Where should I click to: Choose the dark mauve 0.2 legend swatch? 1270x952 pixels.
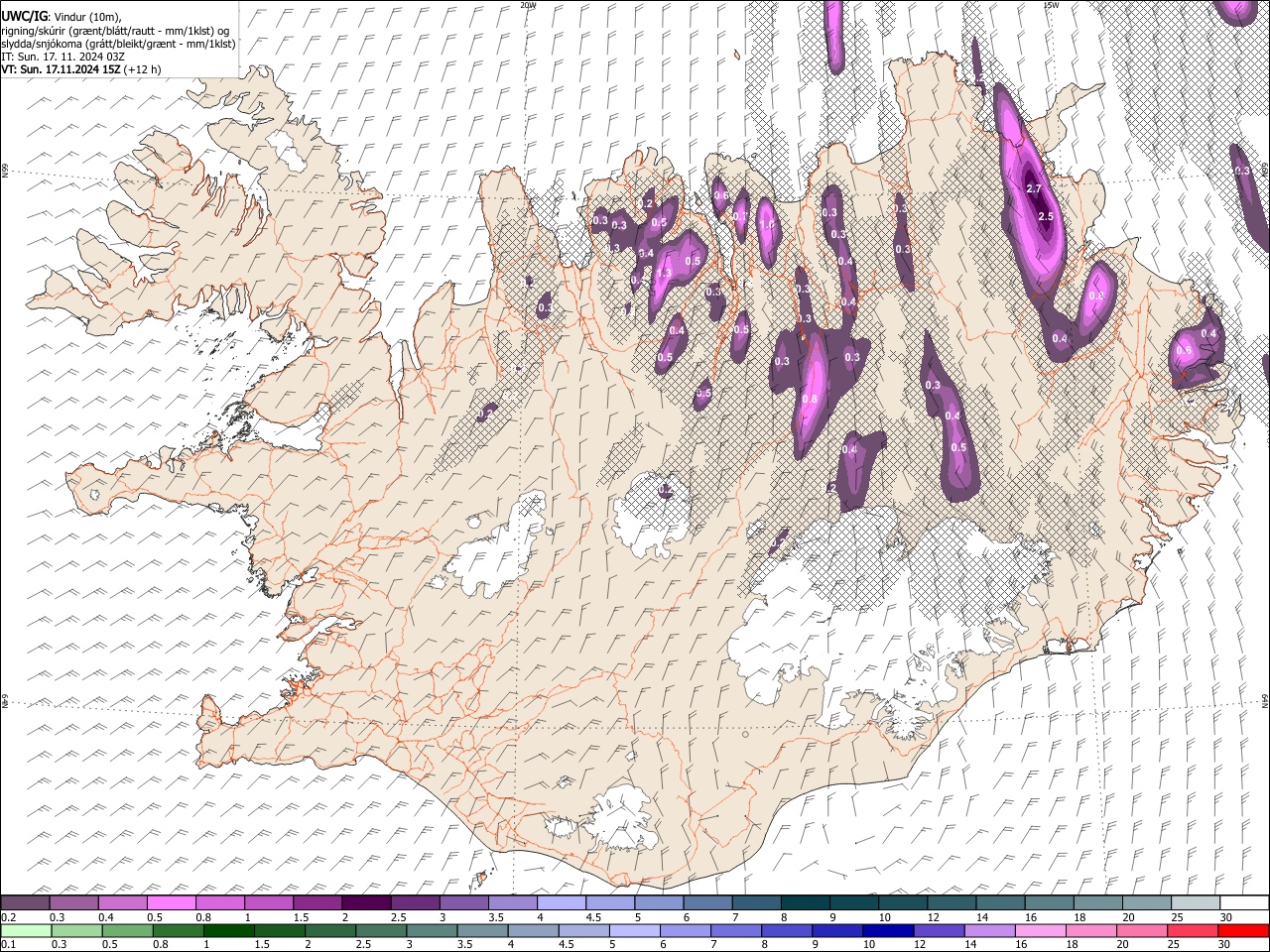click(x=25, y=902)
